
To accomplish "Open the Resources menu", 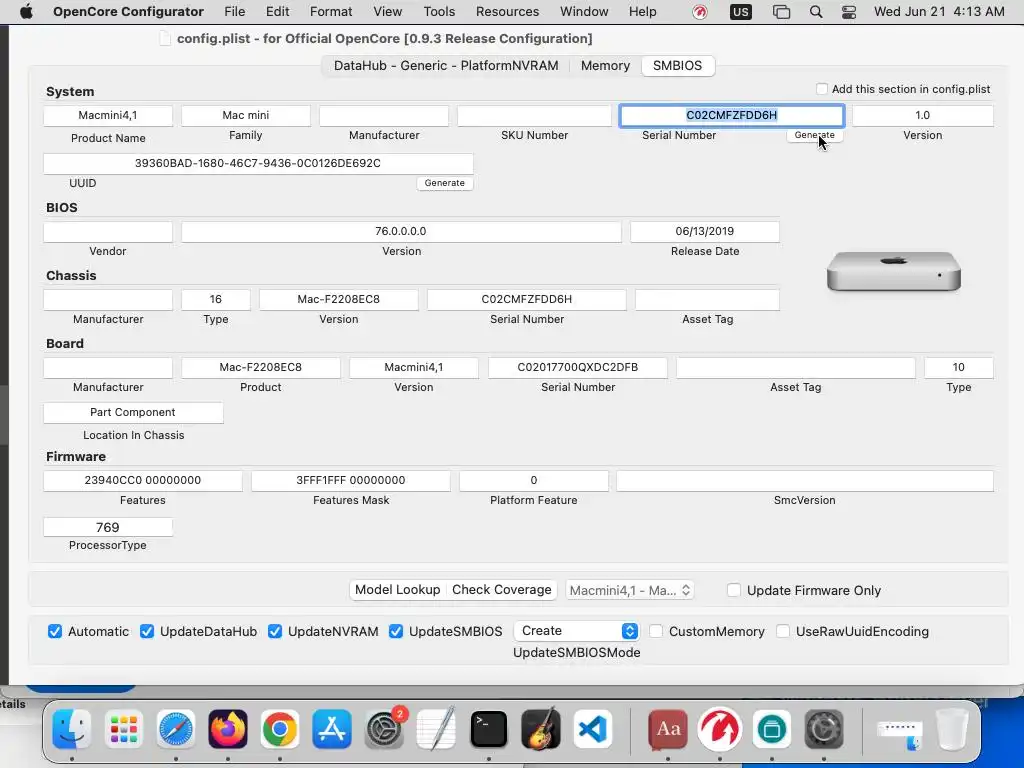I will tap(507, 12).
